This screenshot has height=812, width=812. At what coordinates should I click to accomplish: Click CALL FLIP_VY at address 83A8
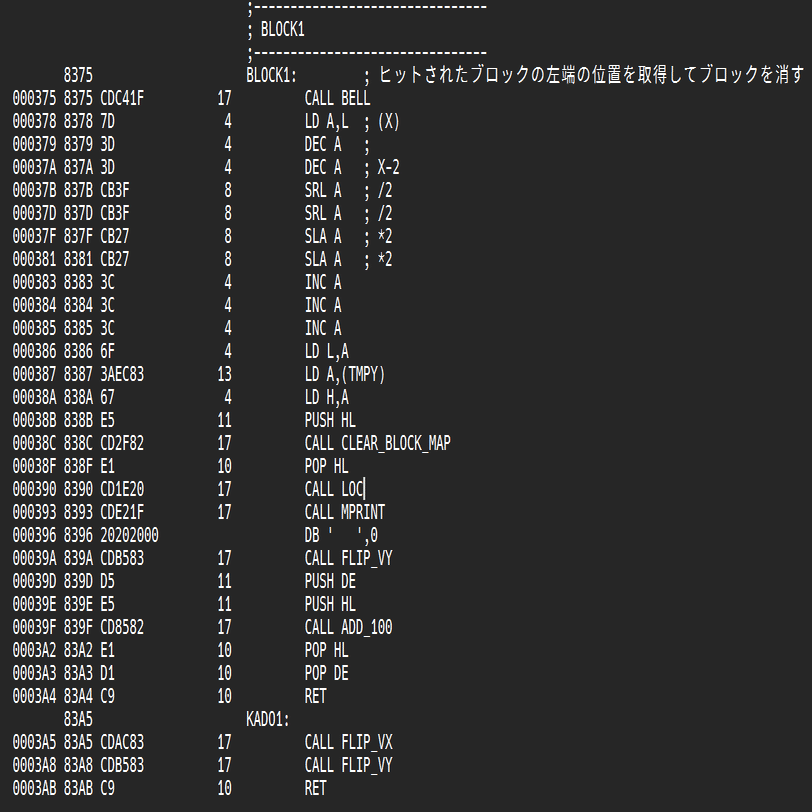pos(349,765)
